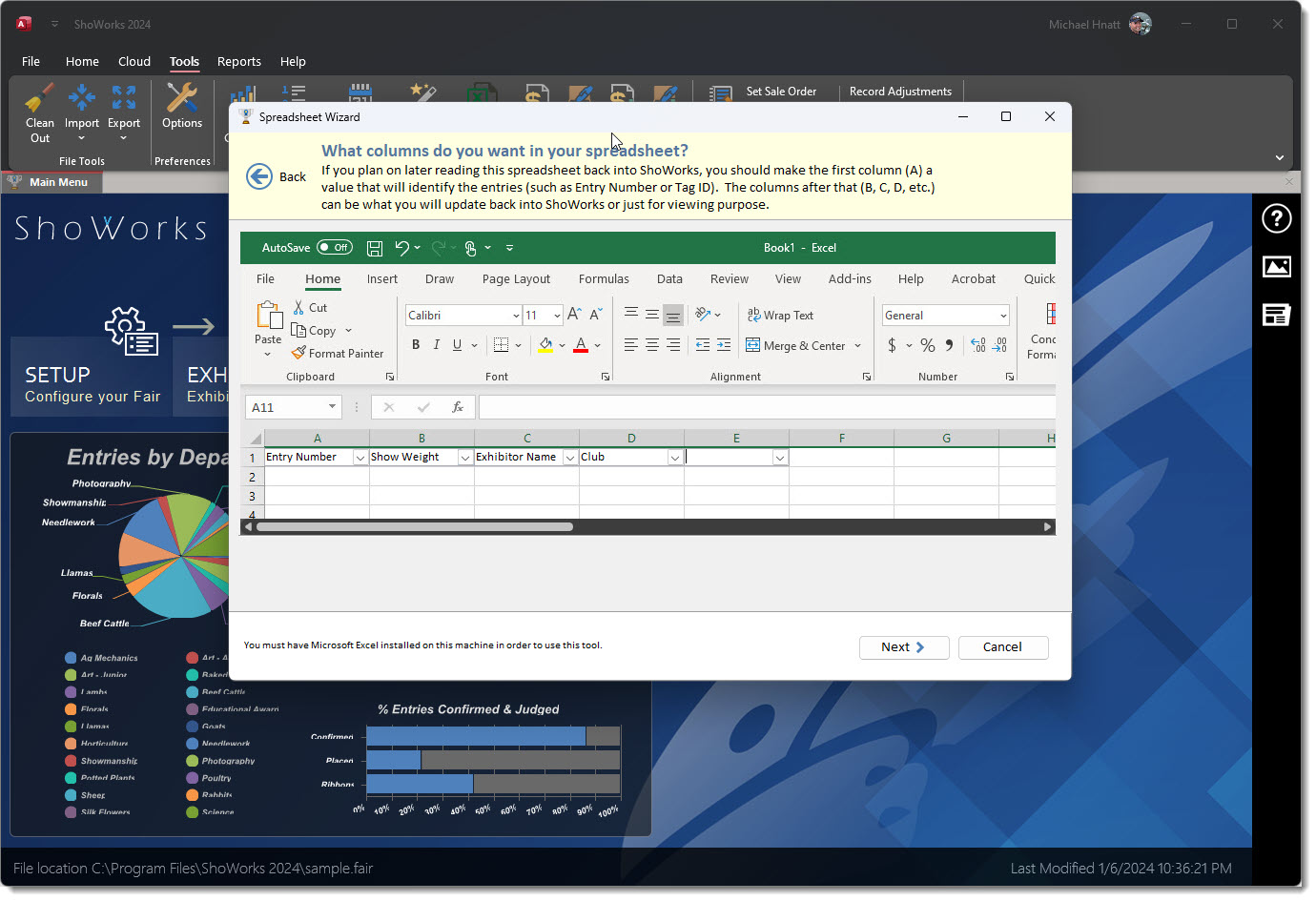1316x901 pixels.
Task: Click the Decrease Indent icon
Action: (703, 345)
